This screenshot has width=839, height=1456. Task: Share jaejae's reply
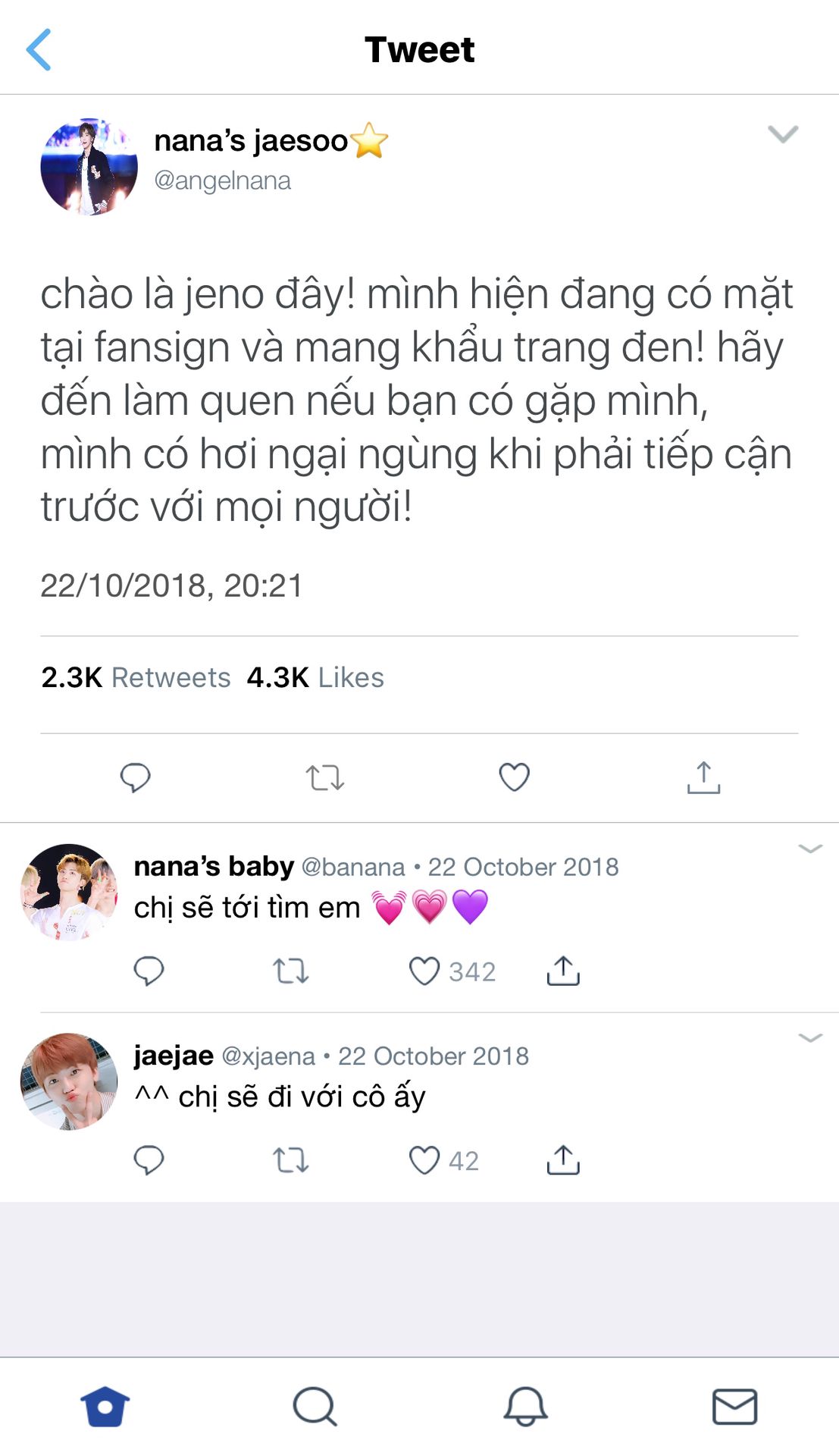(563, 1160)
